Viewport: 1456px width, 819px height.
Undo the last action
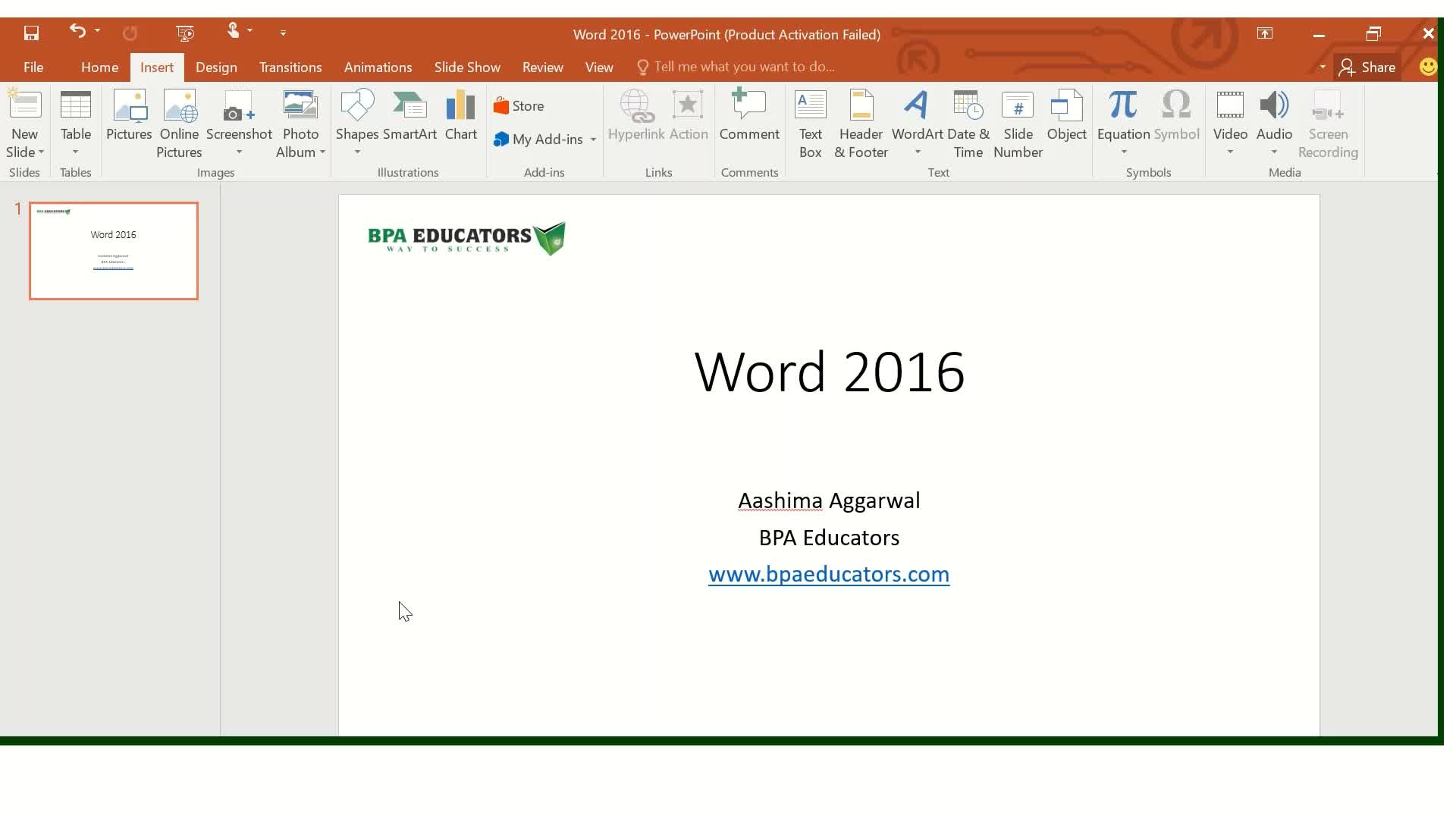tap(77, 32)
